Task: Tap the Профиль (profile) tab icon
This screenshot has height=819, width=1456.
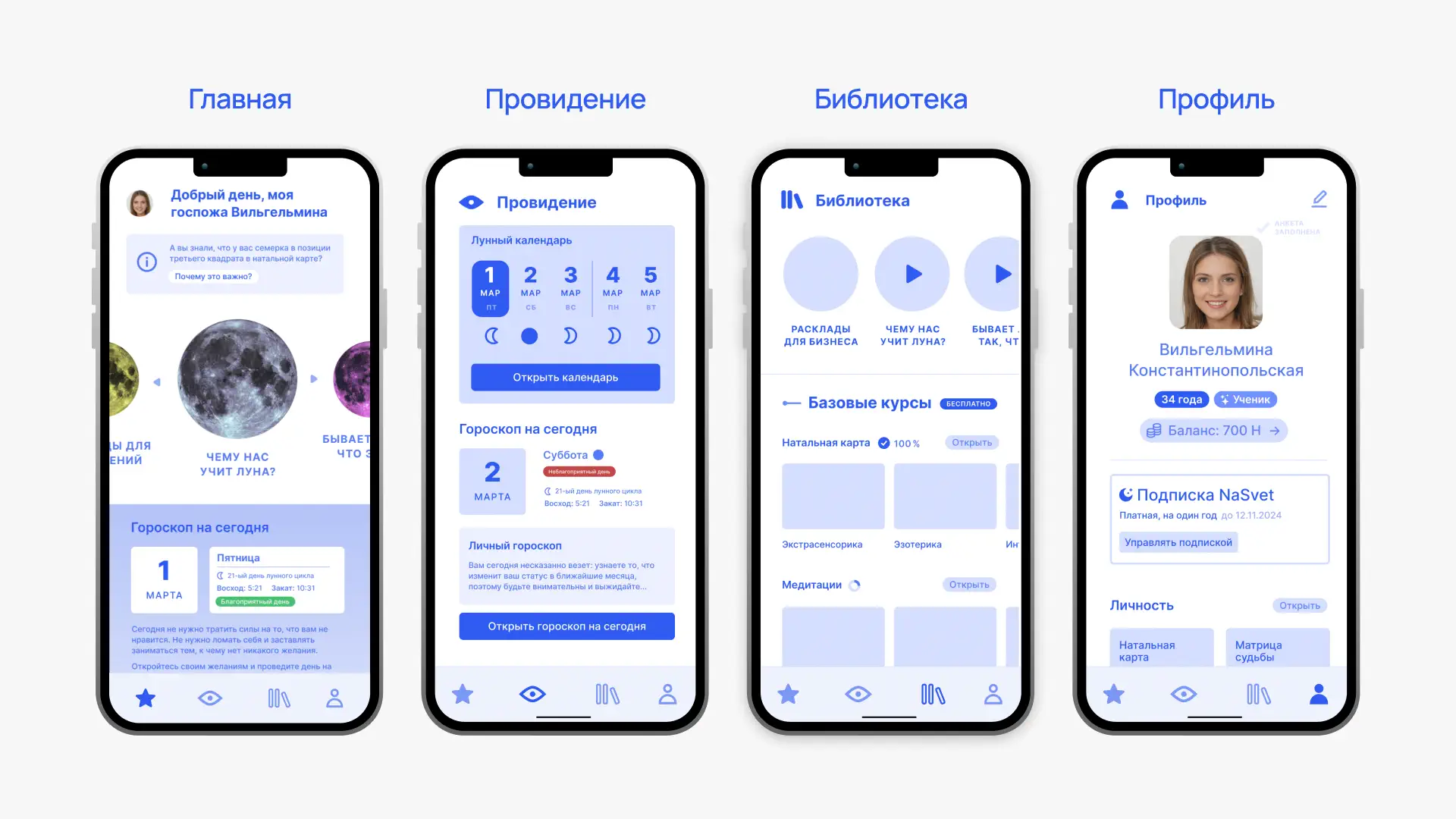Action: [1320, 693]
